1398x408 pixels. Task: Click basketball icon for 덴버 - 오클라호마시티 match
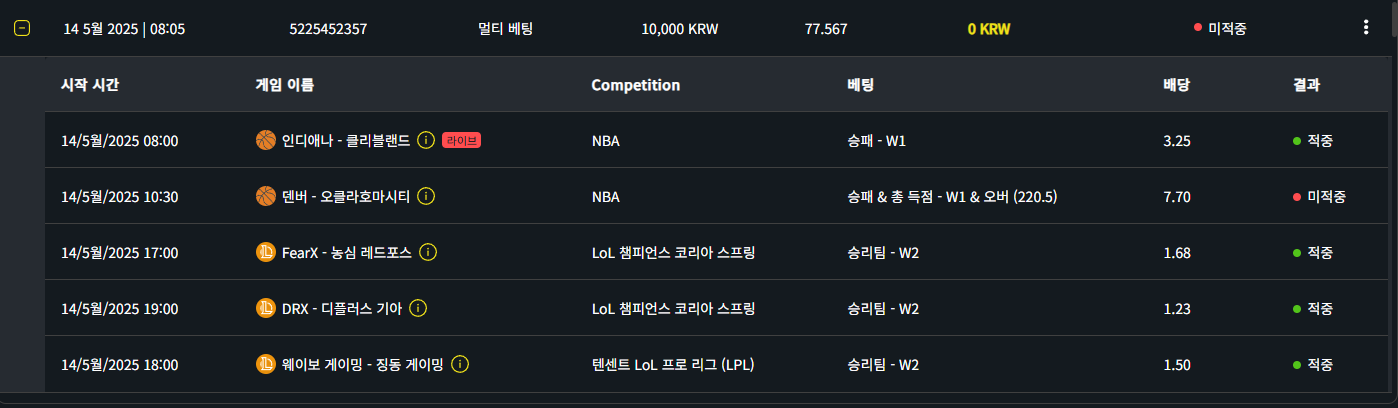tap(266, 197)
